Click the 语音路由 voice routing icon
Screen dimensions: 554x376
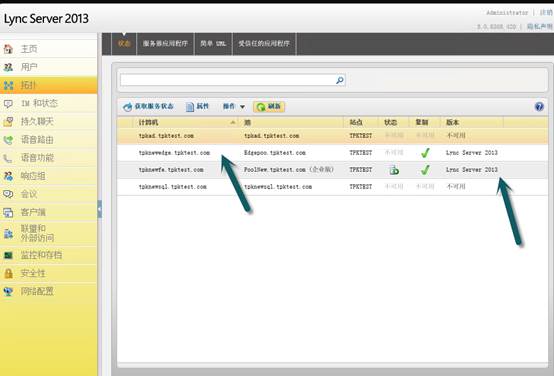tap(8, 140)
